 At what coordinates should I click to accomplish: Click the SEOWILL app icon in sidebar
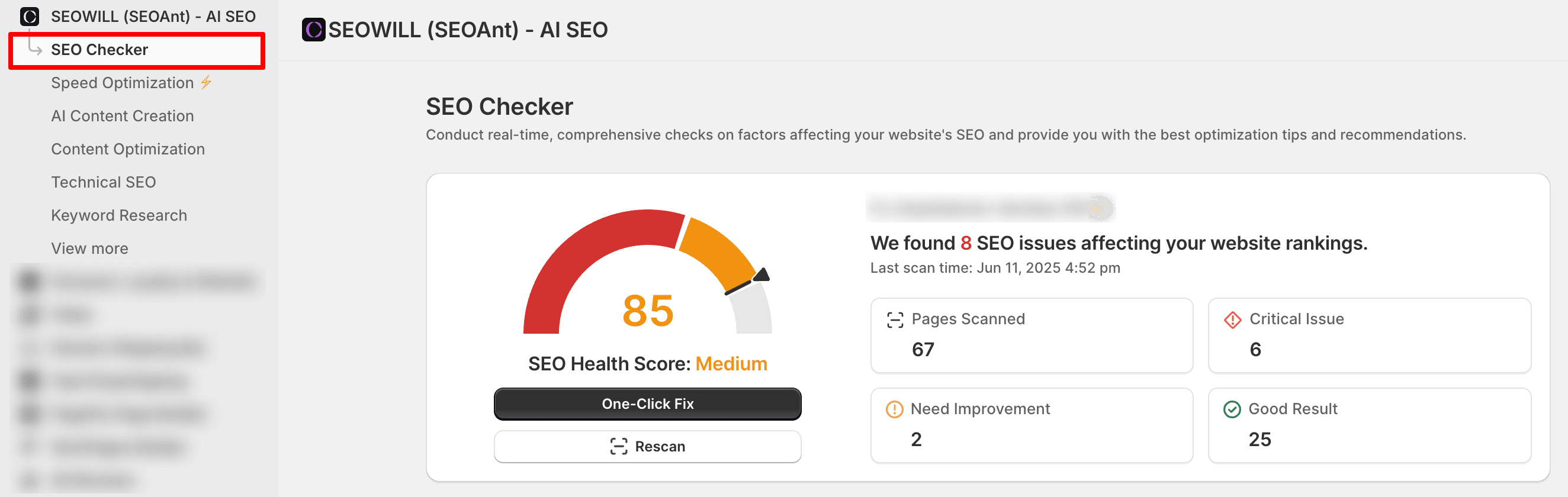pos(29,17)
